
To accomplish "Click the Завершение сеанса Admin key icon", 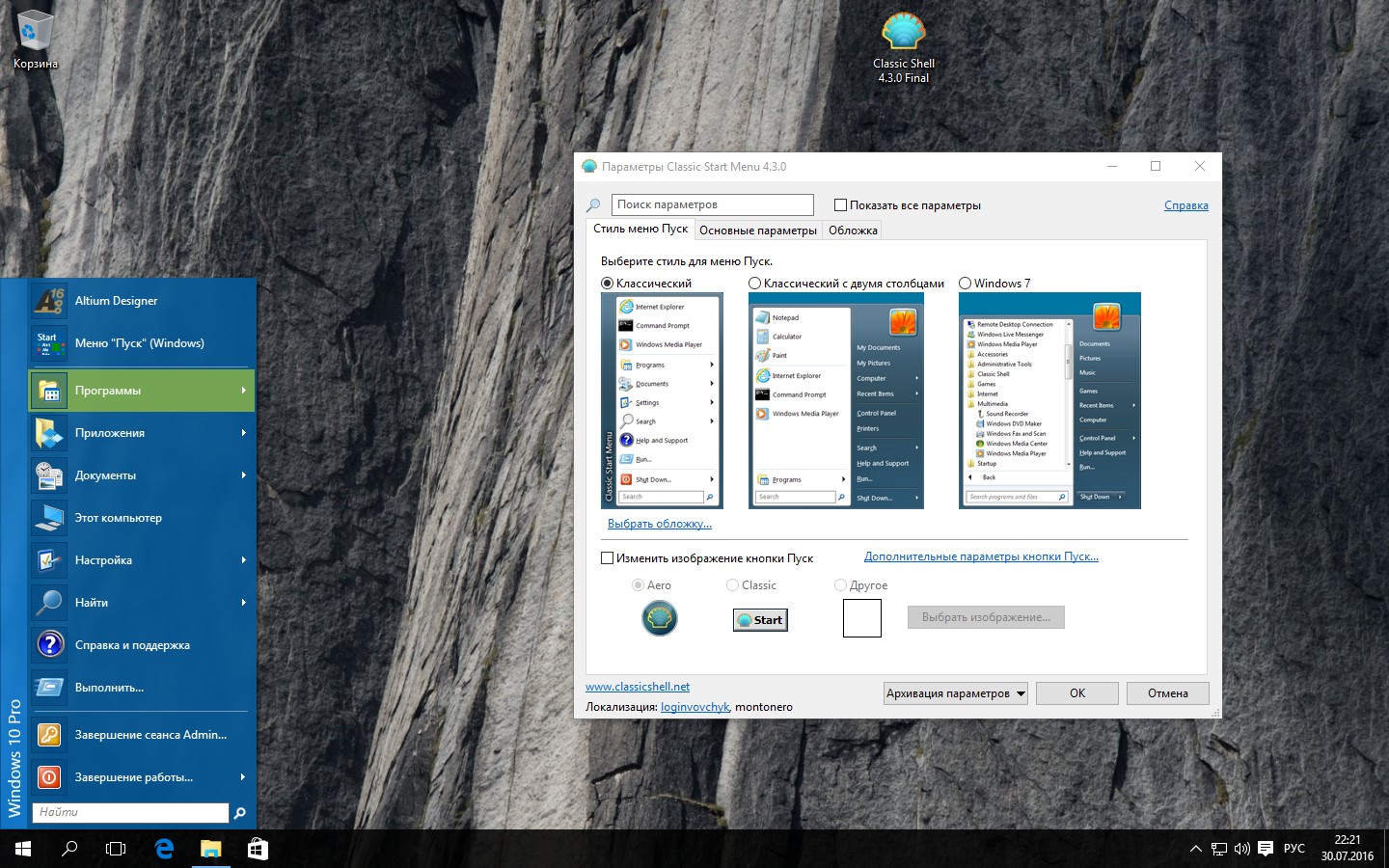I will pyautogui.click(x=48, y=735).
